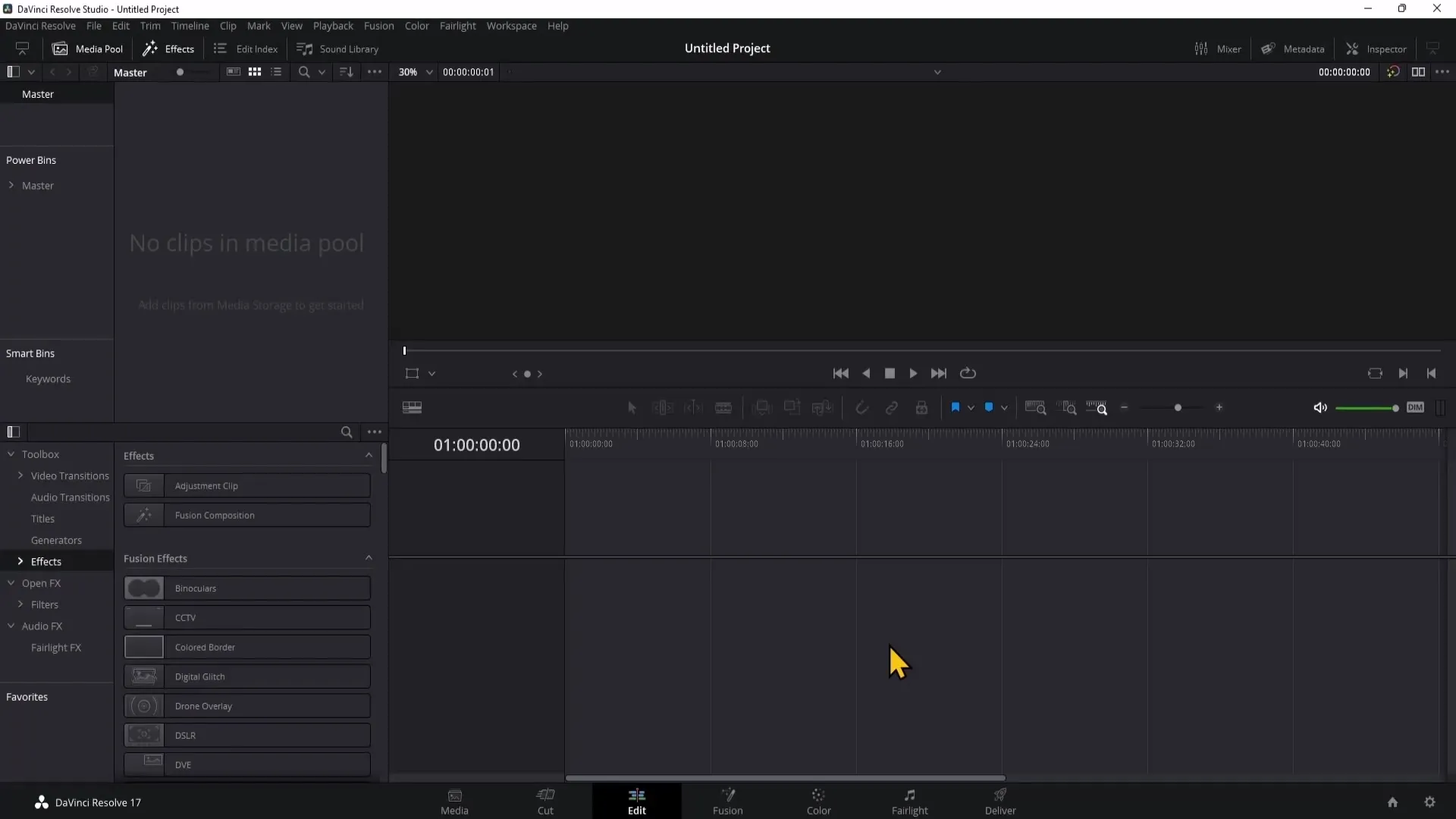Click the Effects panel button
1456x819 pixels.
[x=168, y=48]
